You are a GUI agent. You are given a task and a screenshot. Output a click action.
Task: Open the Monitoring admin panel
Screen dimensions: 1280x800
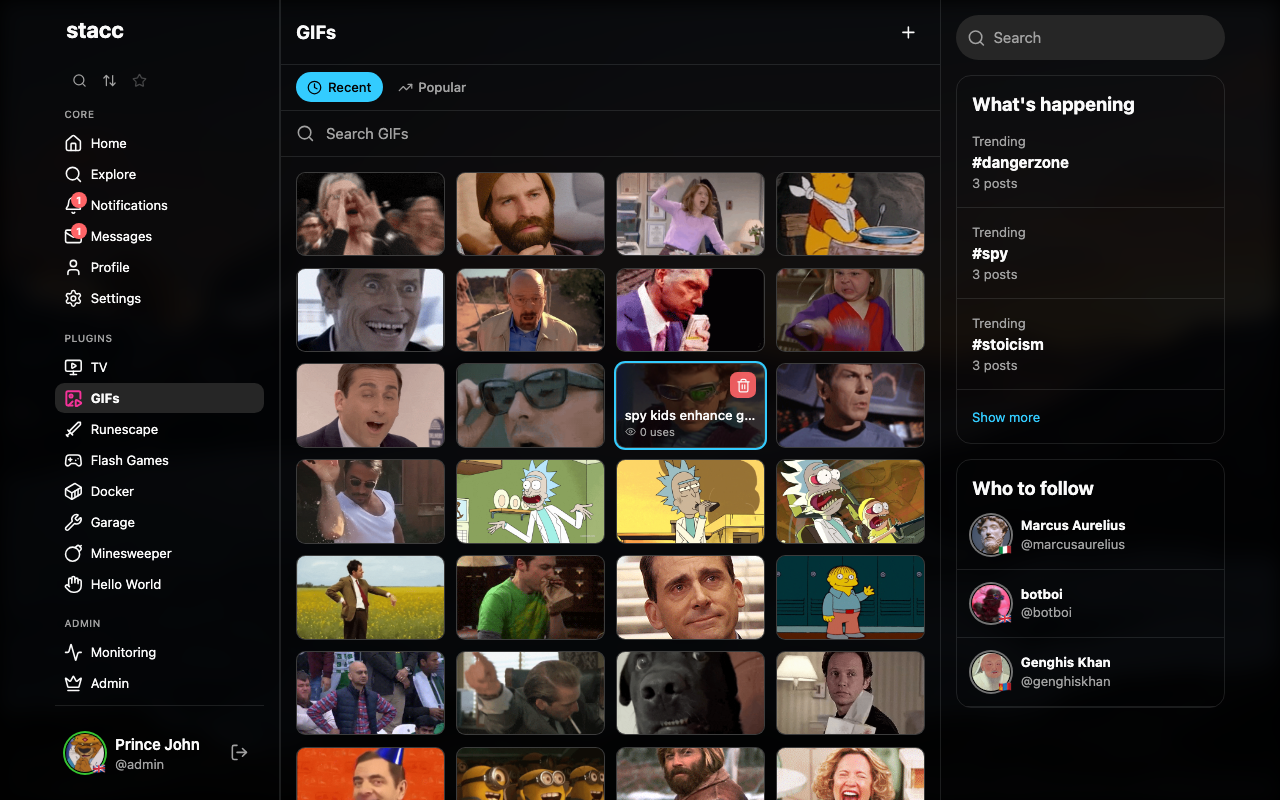coord(120,652)
